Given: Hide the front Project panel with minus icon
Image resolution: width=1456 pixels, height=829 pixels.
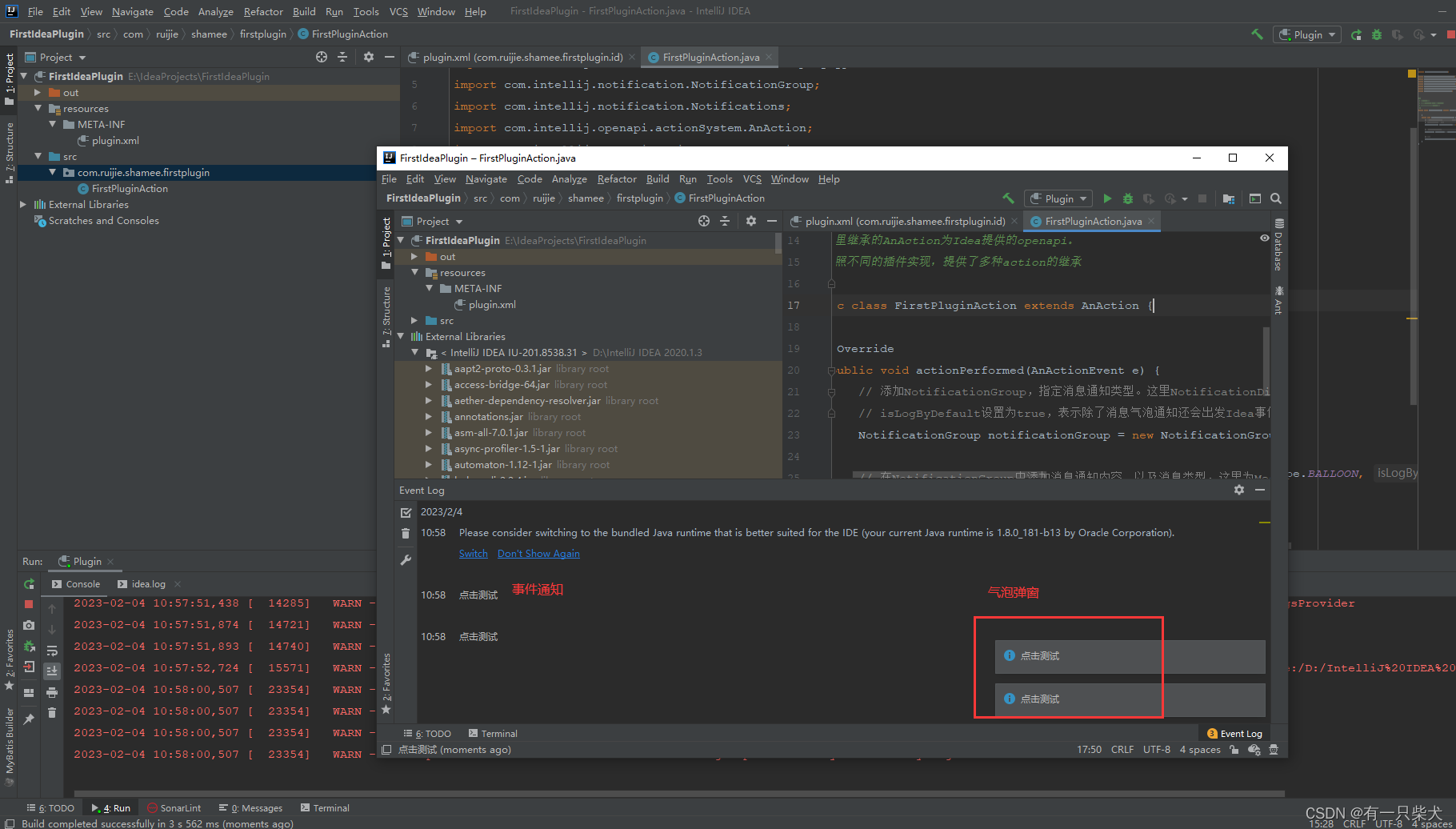Looking at the screenshot, I should click(x=772, y=221).
